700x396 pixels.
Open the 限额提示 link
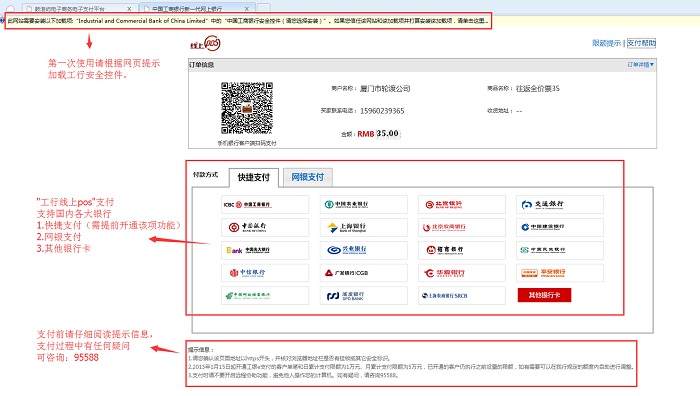coord(606,43)
